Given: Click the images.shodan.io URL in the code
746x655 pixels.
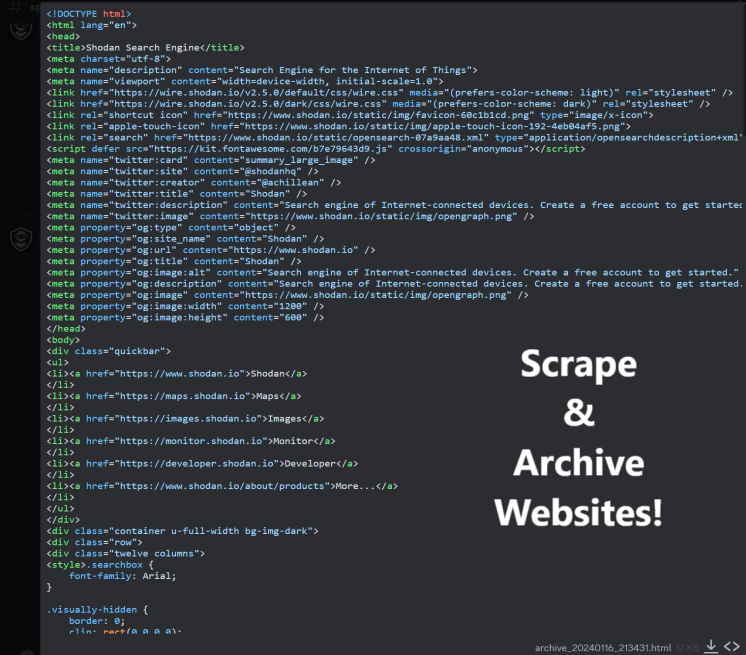Looking at the screenshot, I should tap(193, 418).
